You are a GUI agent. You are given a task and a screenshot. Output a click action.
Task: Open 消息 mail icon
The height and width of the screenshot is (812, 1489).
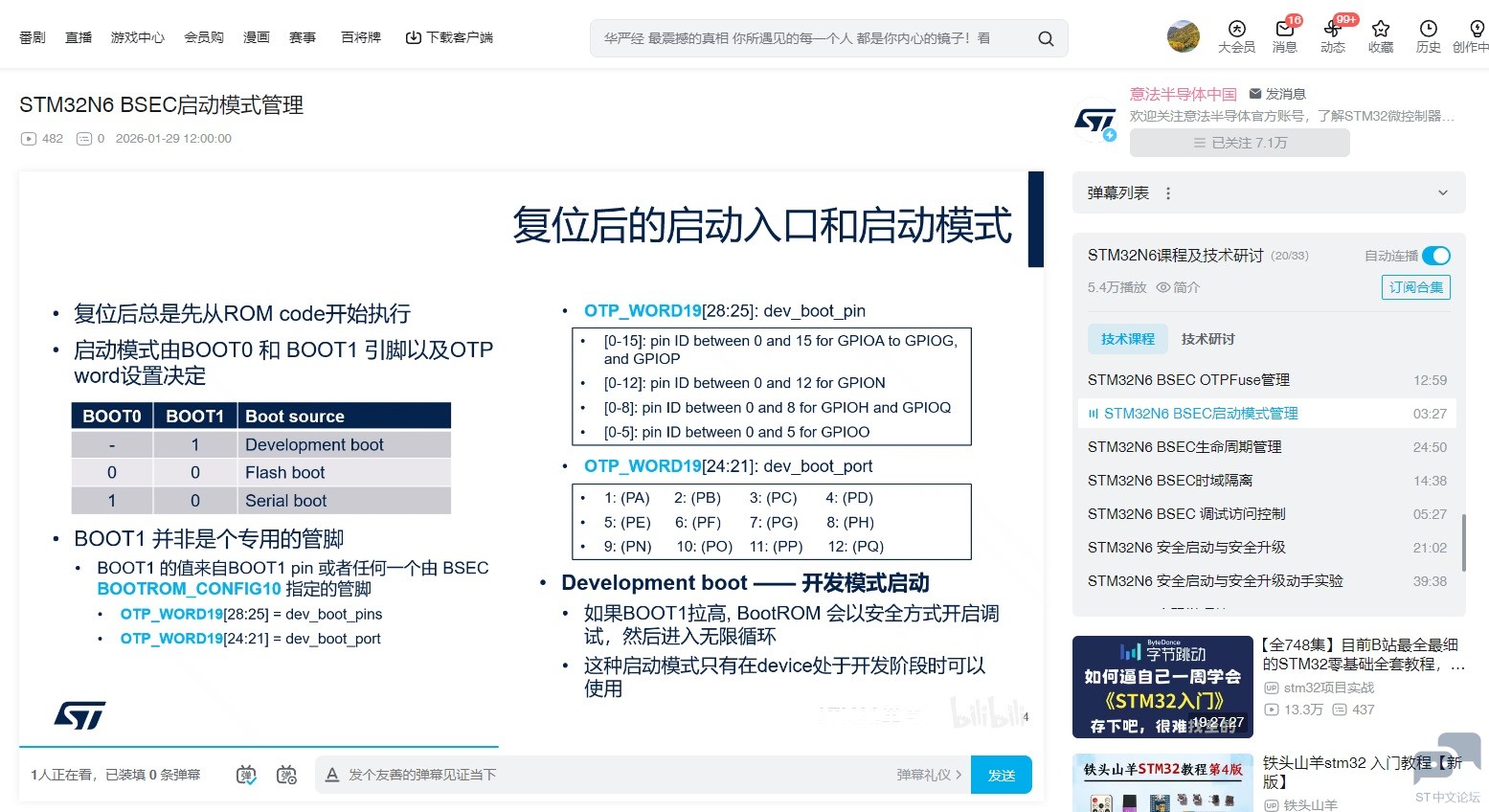pos(1285,29)
